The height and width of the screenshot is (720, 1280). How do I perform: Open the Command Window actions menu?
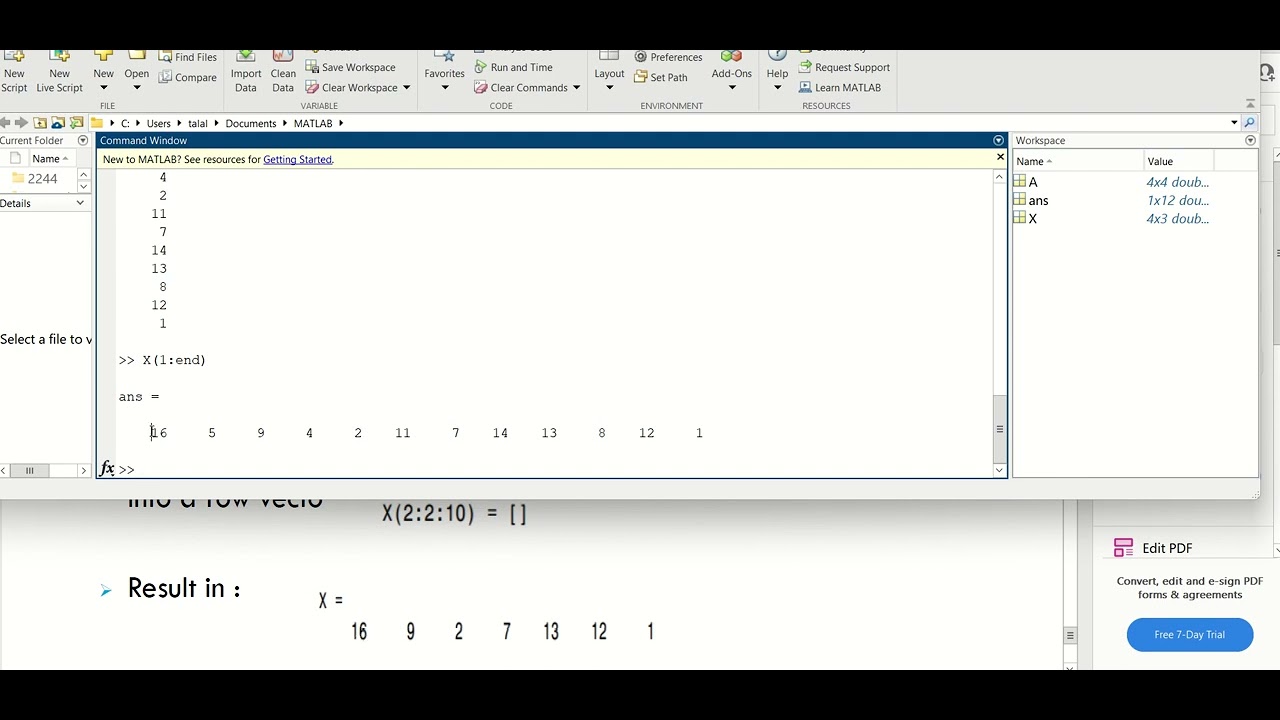tap(998, 141)
